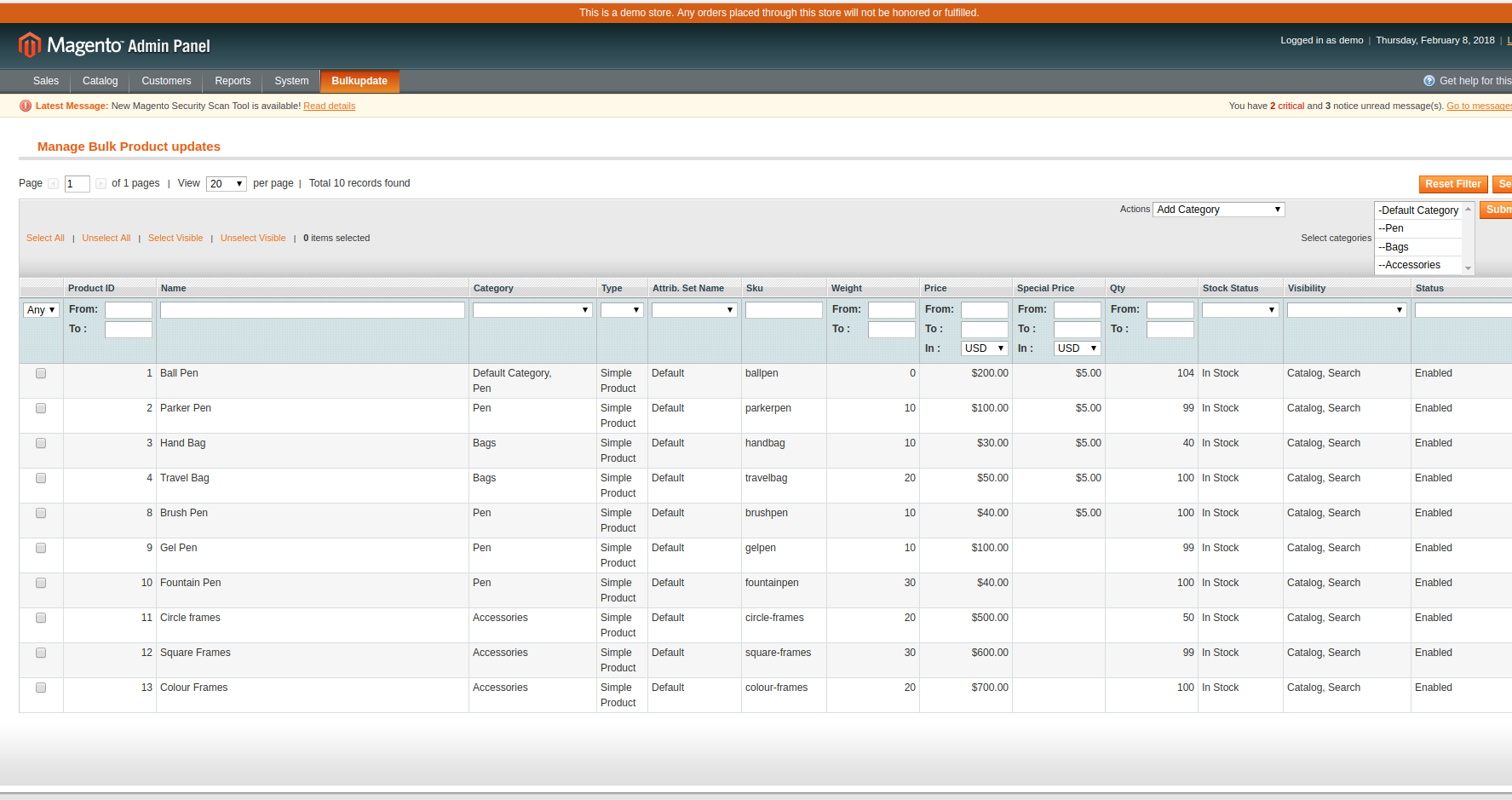Click the Name filter input field

pos(312,310)
